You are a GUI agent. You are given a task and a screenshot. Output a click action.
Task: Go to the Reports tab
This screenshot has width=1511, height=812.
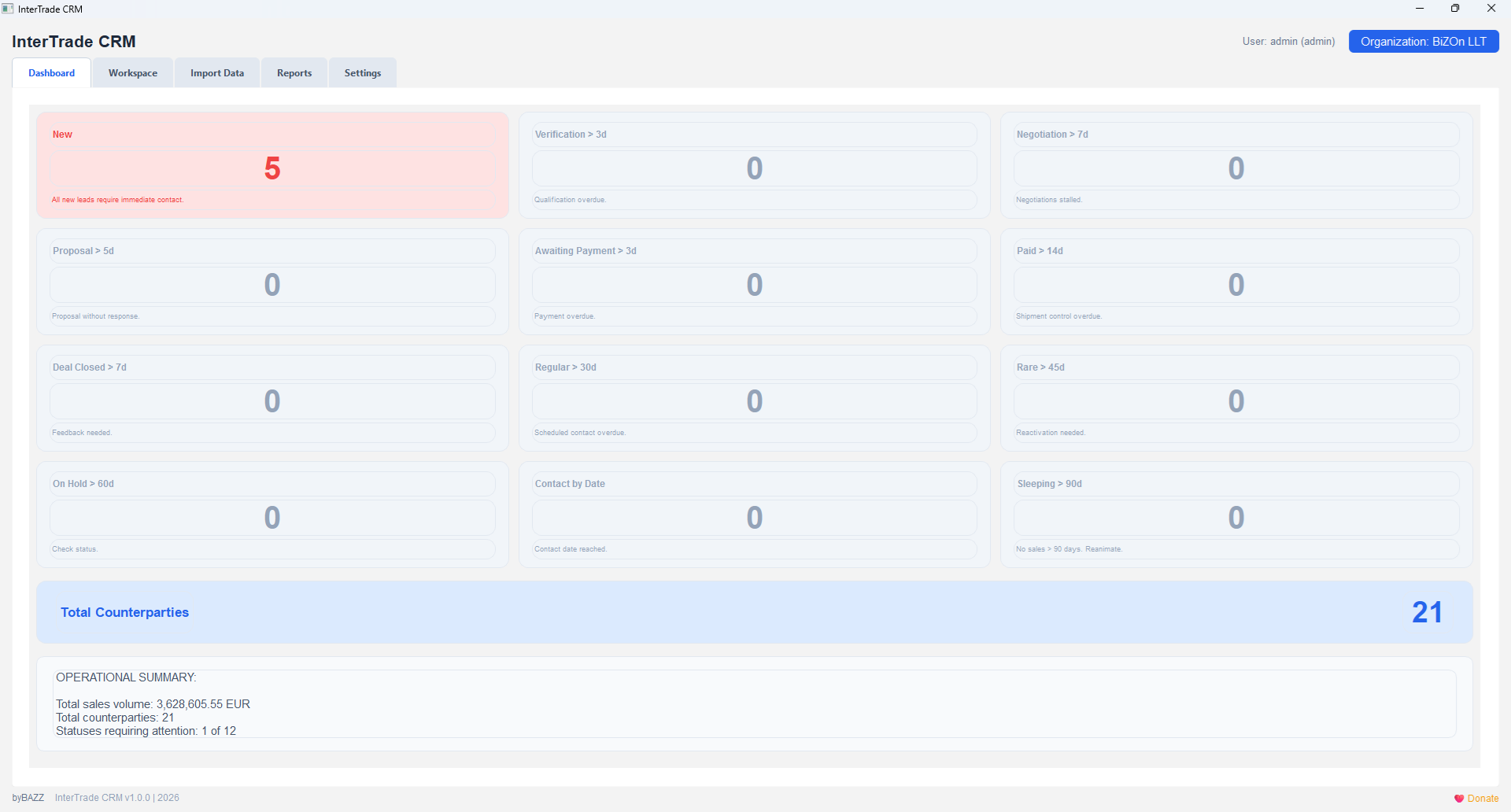[x=294, y=73]
